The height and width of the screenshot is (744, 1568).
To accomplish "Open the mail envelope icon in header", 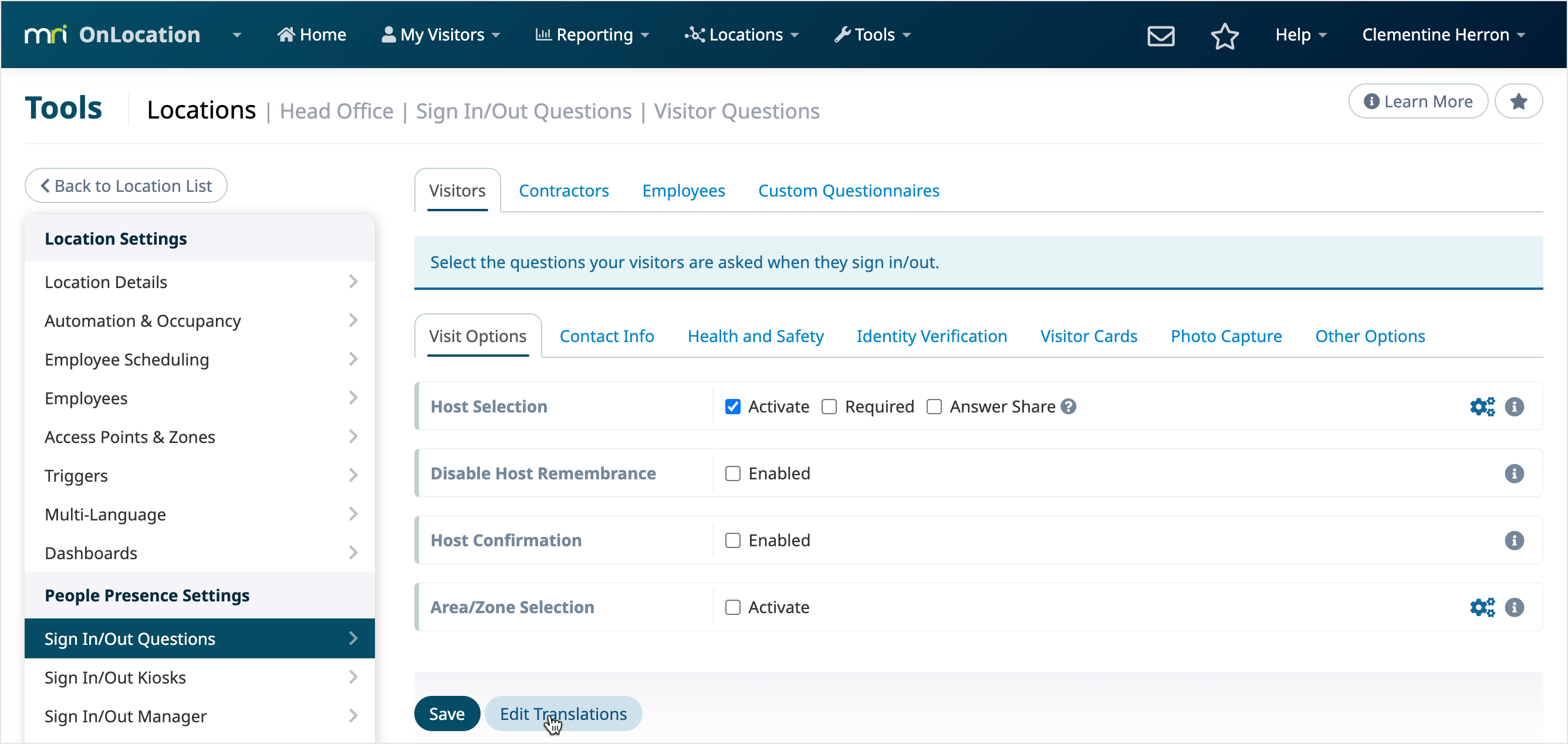I will (1160, 35).
